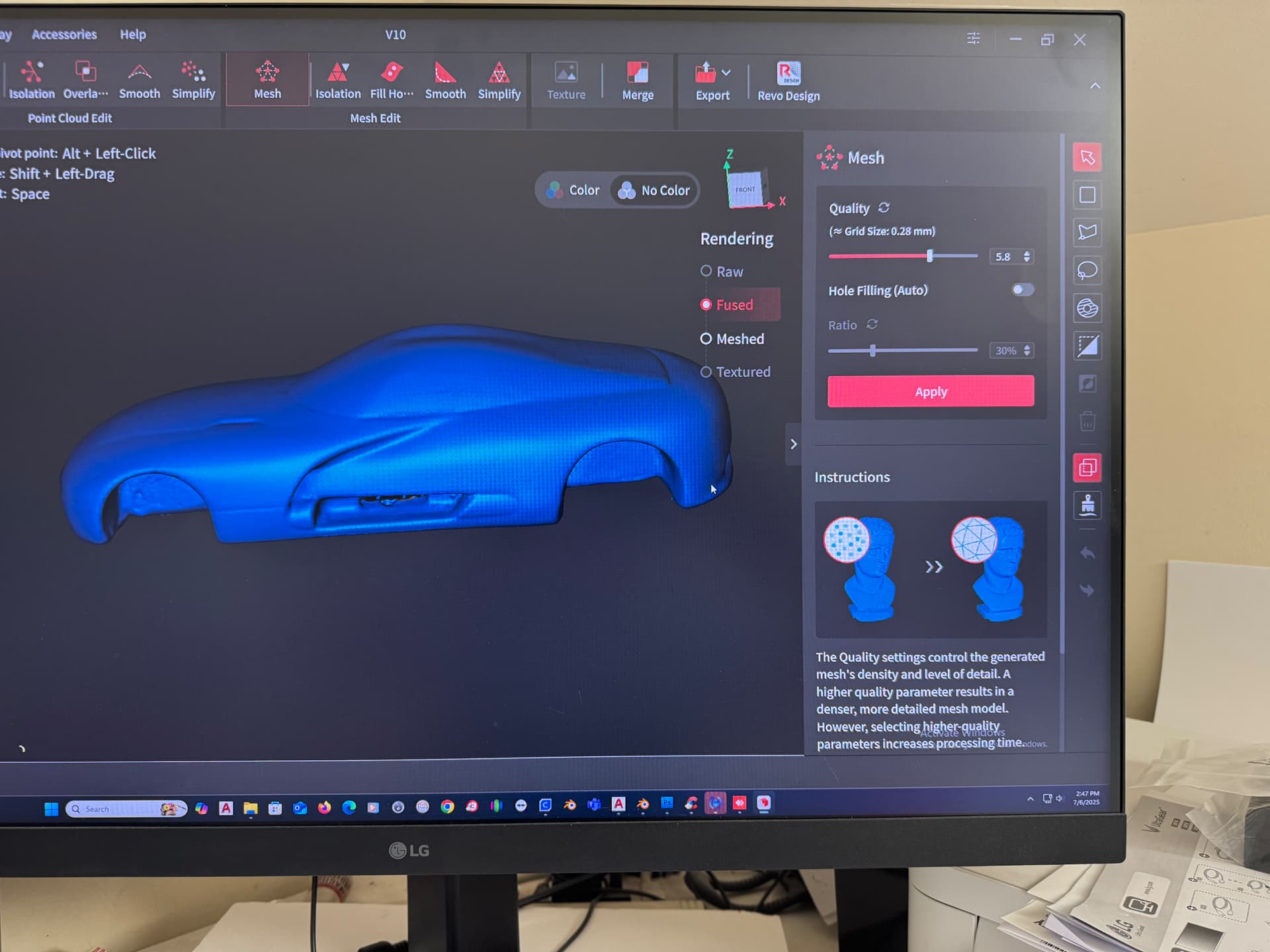The height and width of the screenshot is (952, 1270).
Task: Adjust Quality value stepper arrows
Action: [x=1027, y=257]
